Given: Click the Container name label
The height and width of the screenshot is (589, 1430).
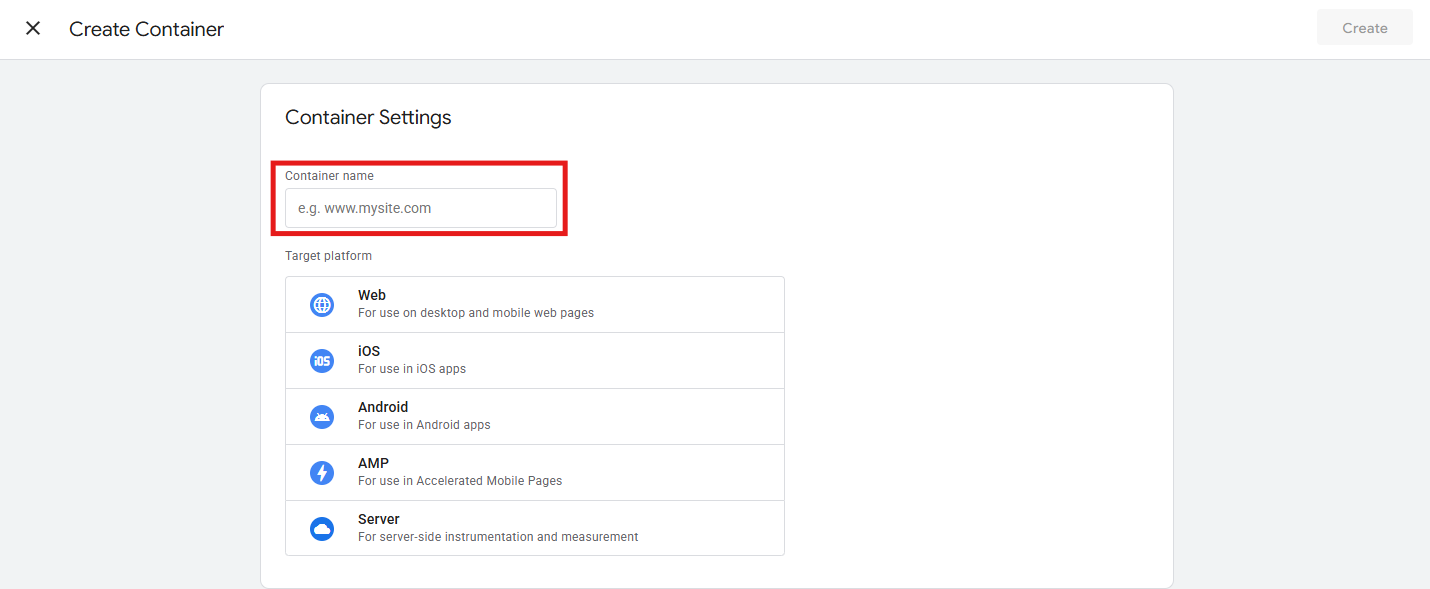Looking at the screenshot, I should coord(329,176).
